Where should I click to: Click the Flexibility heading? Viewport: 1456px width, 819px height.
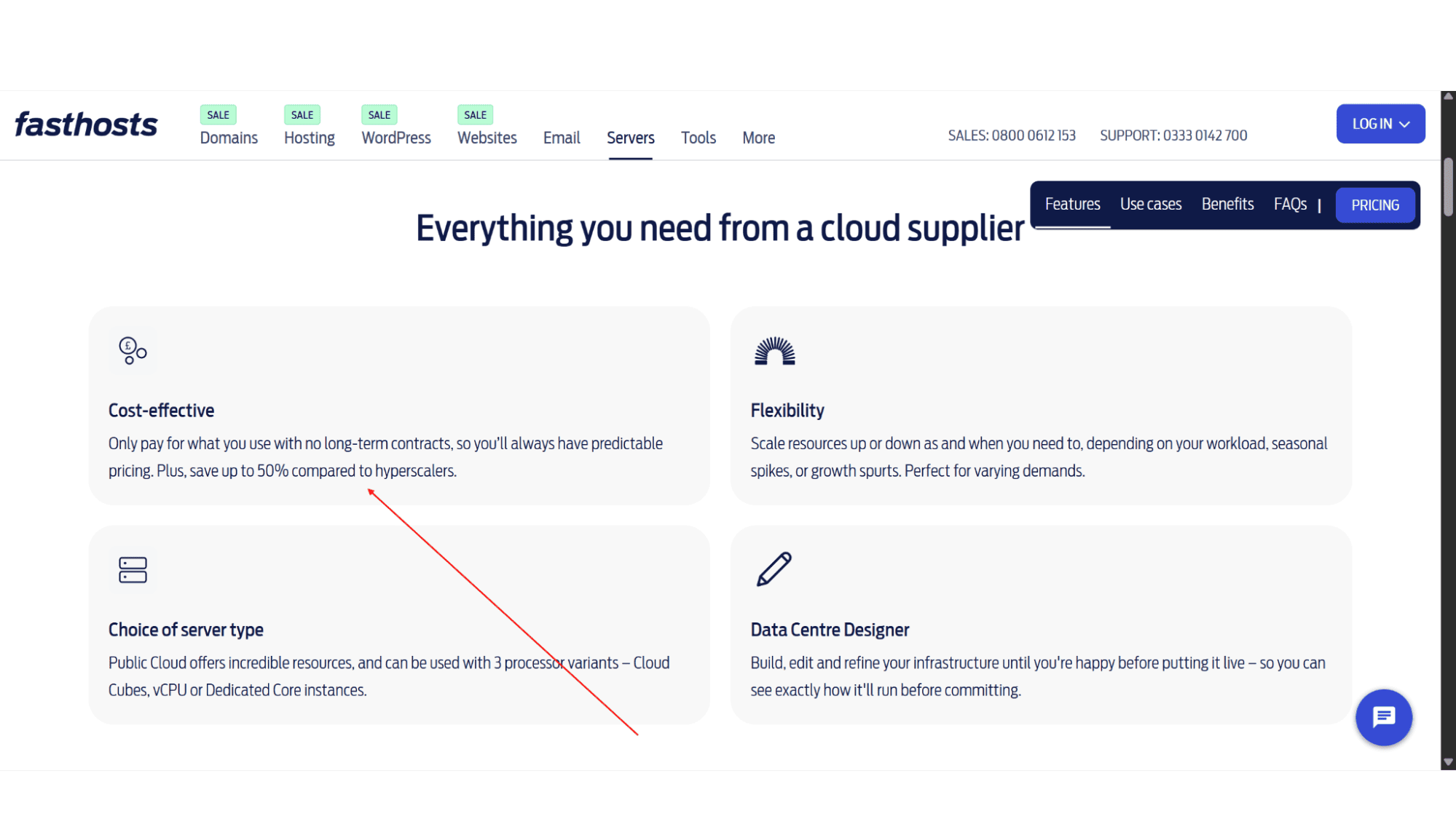pyautogui.click(x=787, y=411)
